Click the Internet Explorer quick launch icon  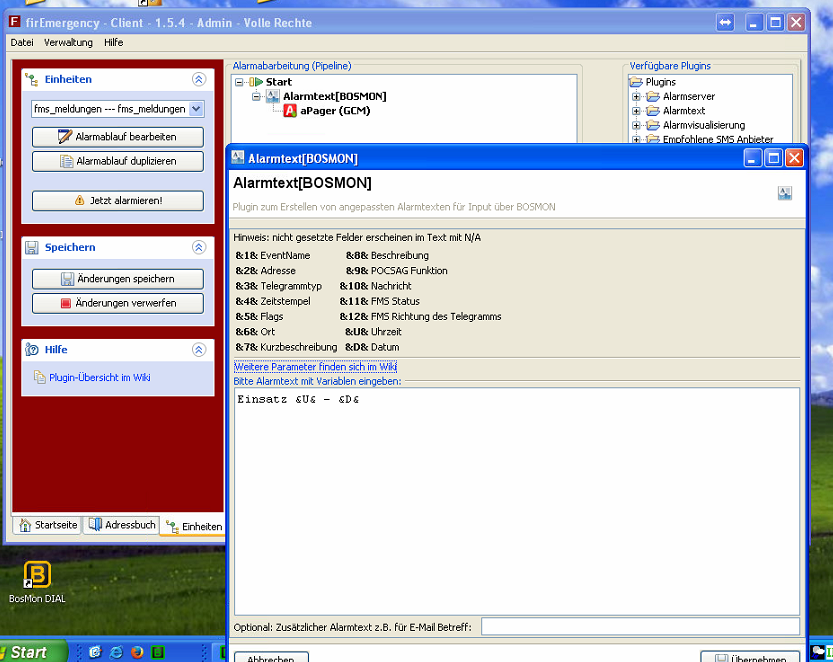click(116, 652)
